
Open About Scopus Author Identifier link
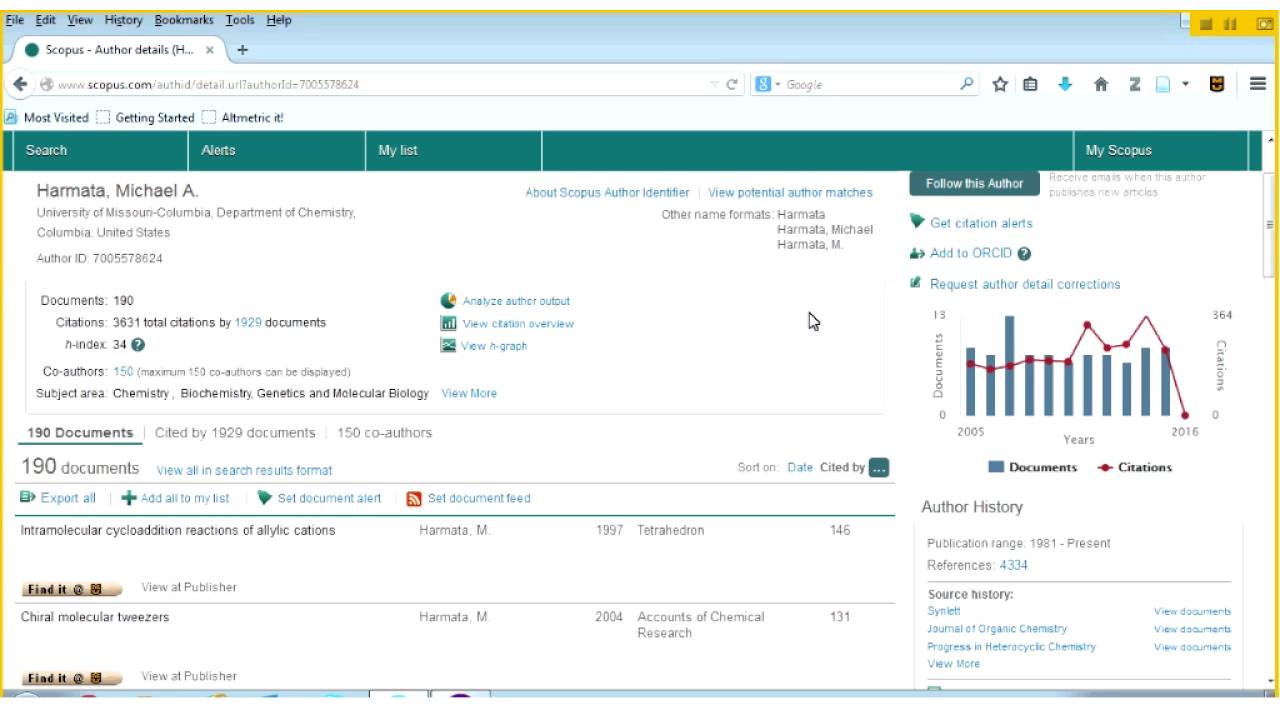click(607, 193)
